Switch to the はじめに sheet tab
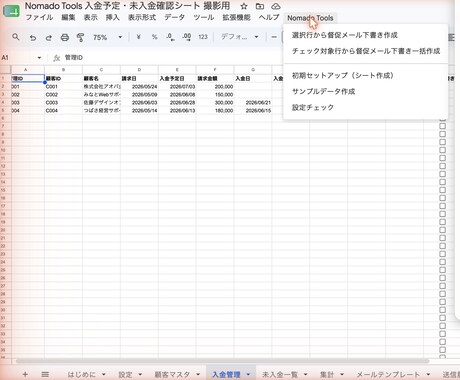 coord(81,374)
